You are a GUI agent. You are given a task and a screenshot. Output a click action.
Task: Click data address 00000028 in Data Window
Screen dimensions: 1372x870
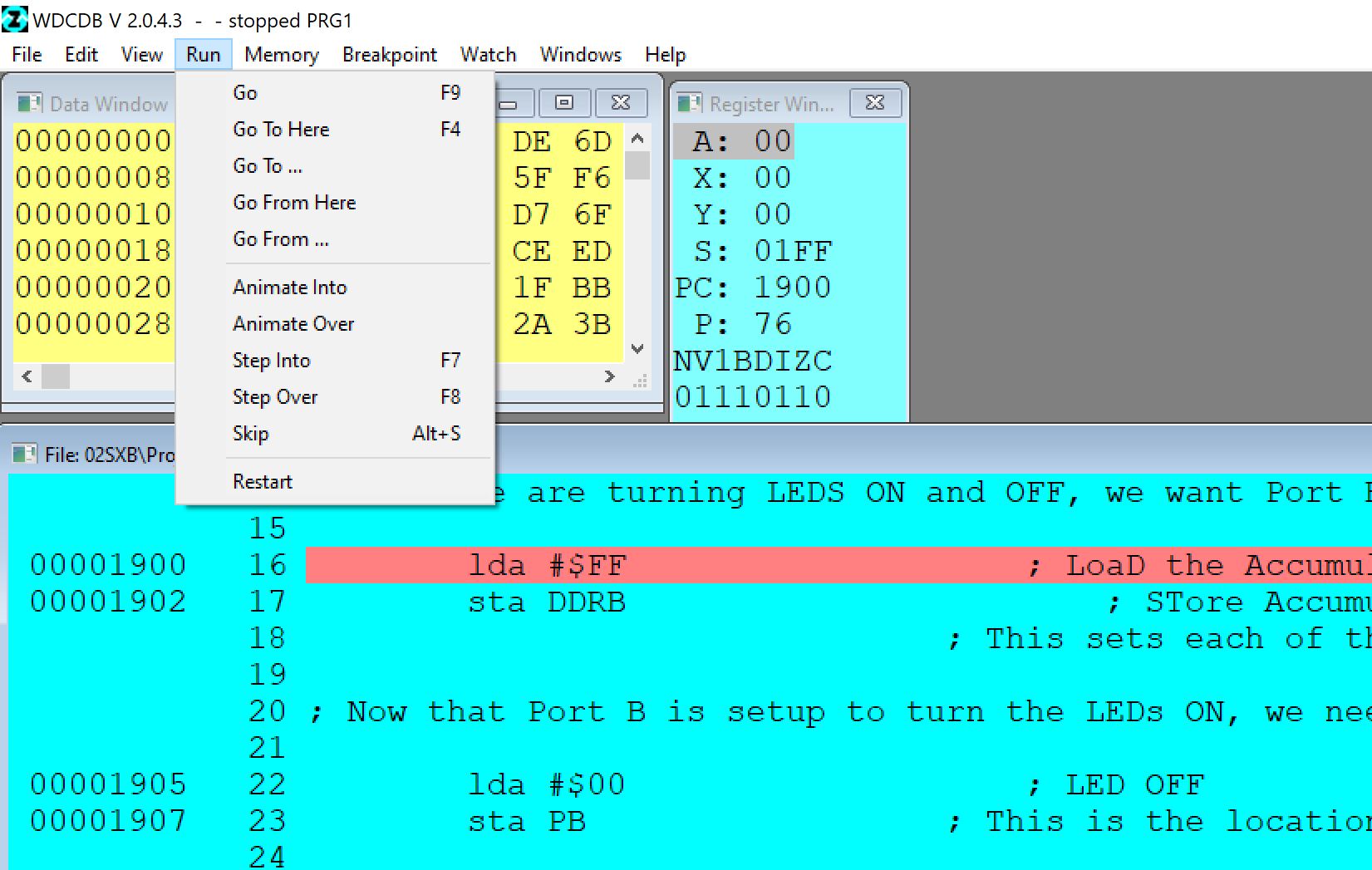[x=94, y=324]
